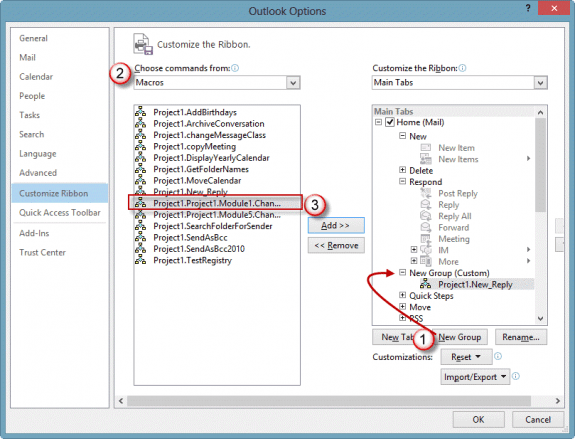Viewport: 575px width, 439px height.
Task: Click the Project1.SendAsBcc macro icon
Action: pos(140,237)
